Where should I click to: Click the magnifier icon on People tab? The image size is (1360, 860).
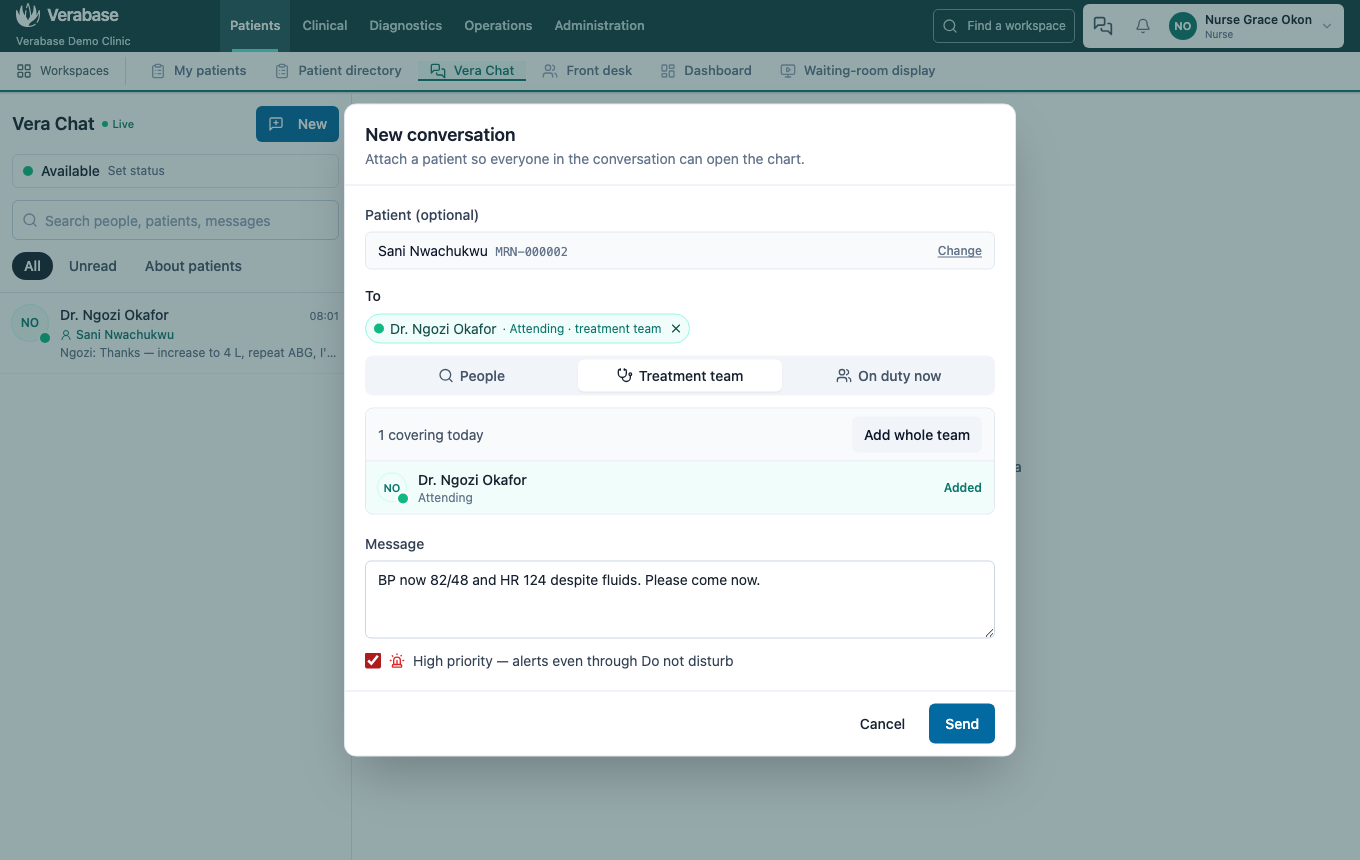(446, 376)
